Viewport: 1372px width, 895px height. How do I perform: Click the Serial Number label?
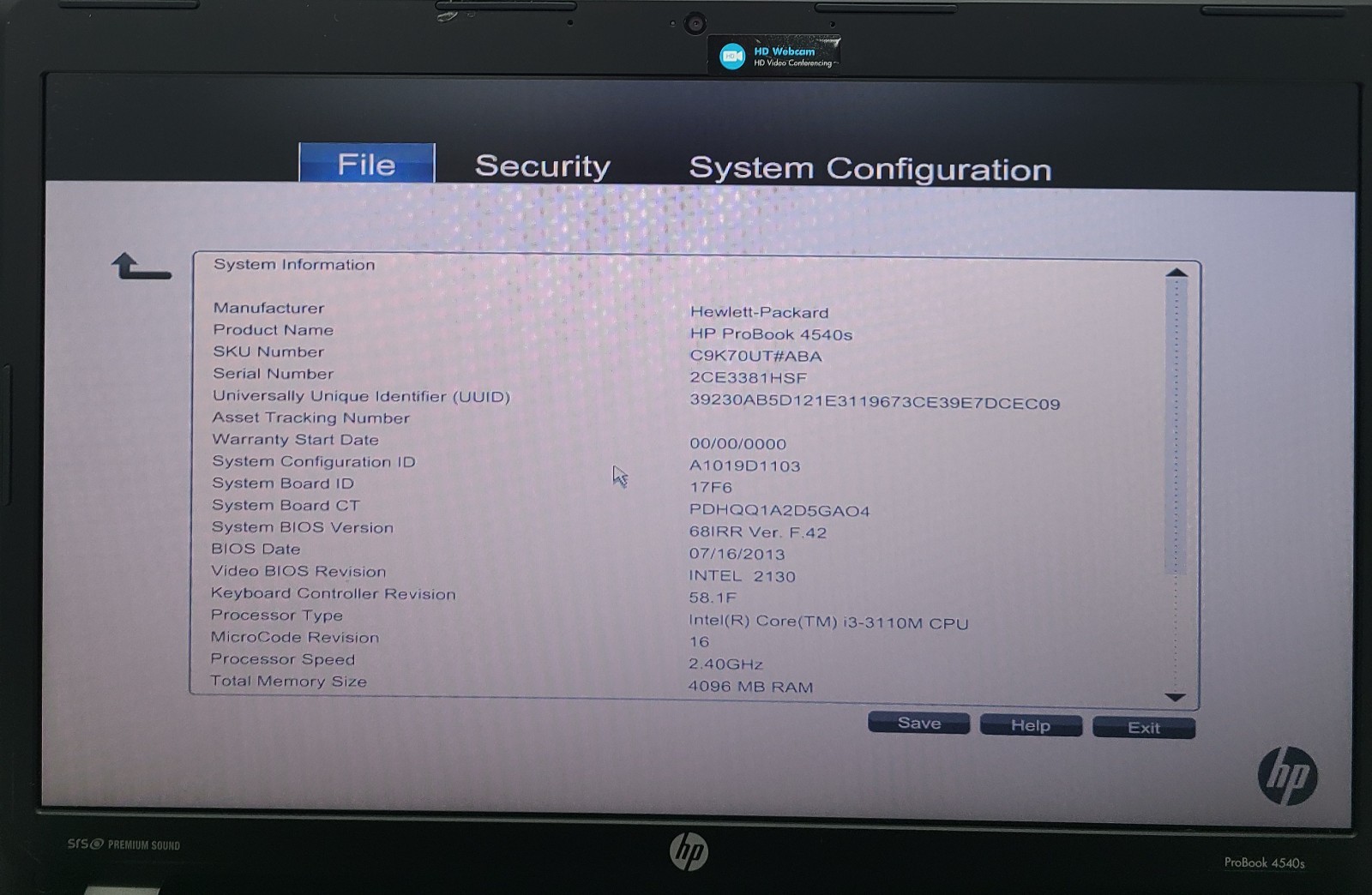[x=274, y=374]
